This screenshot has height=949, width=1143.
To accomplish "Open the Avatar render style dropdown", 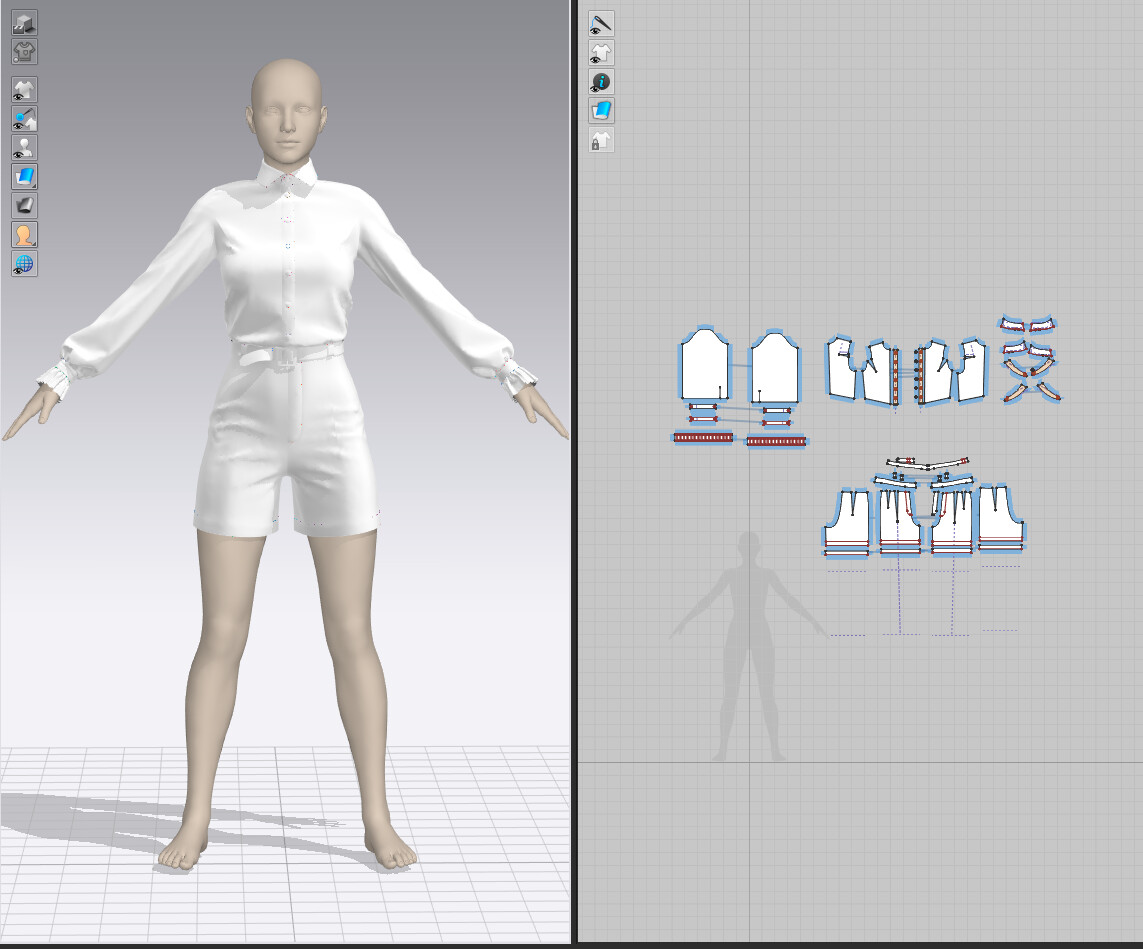I will 24,235.
